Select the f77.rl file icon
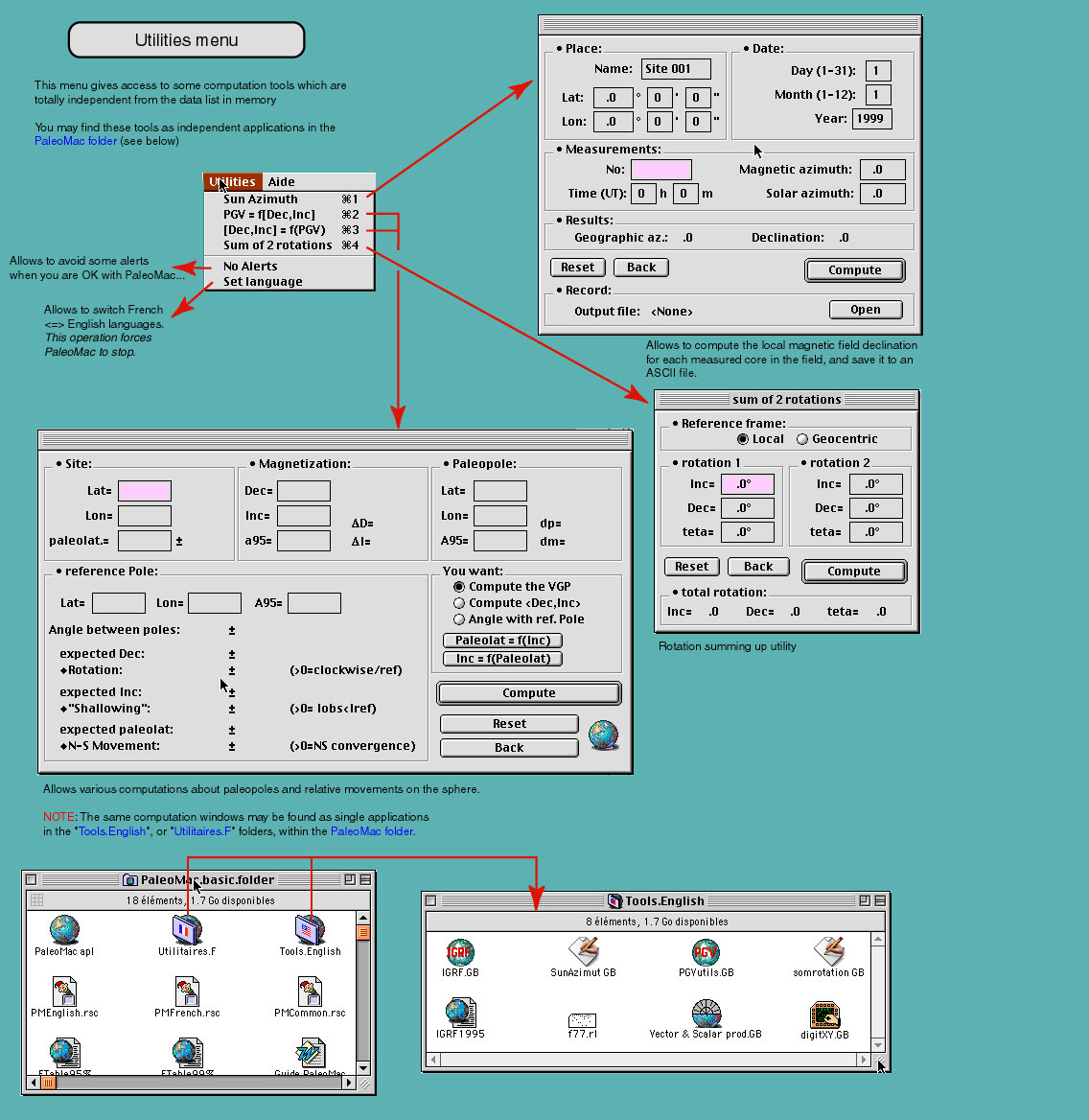Viewport: 1089px width, 1120px height. pyautogui.click(x=582, y=1020)
